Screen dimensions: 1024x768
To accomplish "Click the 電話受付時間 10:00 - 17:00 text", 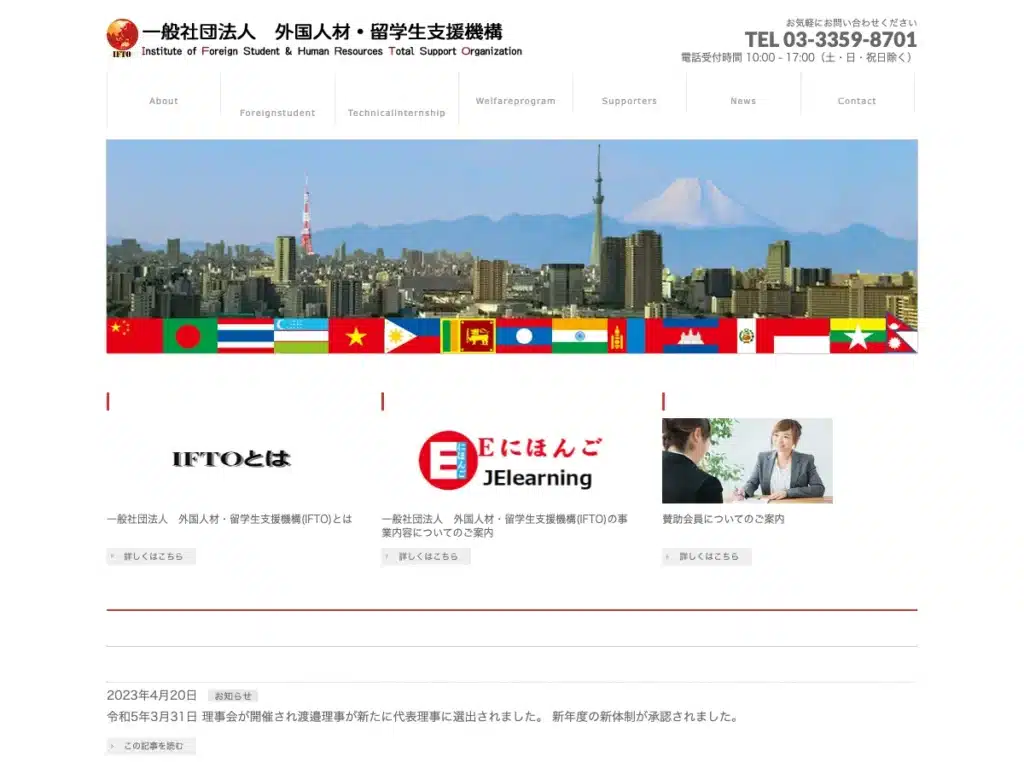I will click(x=795, y=57).
